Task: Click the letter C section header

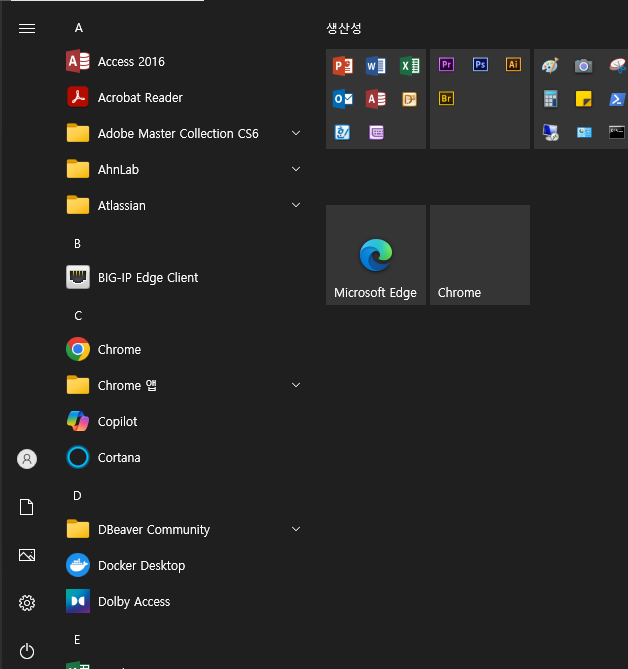Action: (x=78, y=316)
